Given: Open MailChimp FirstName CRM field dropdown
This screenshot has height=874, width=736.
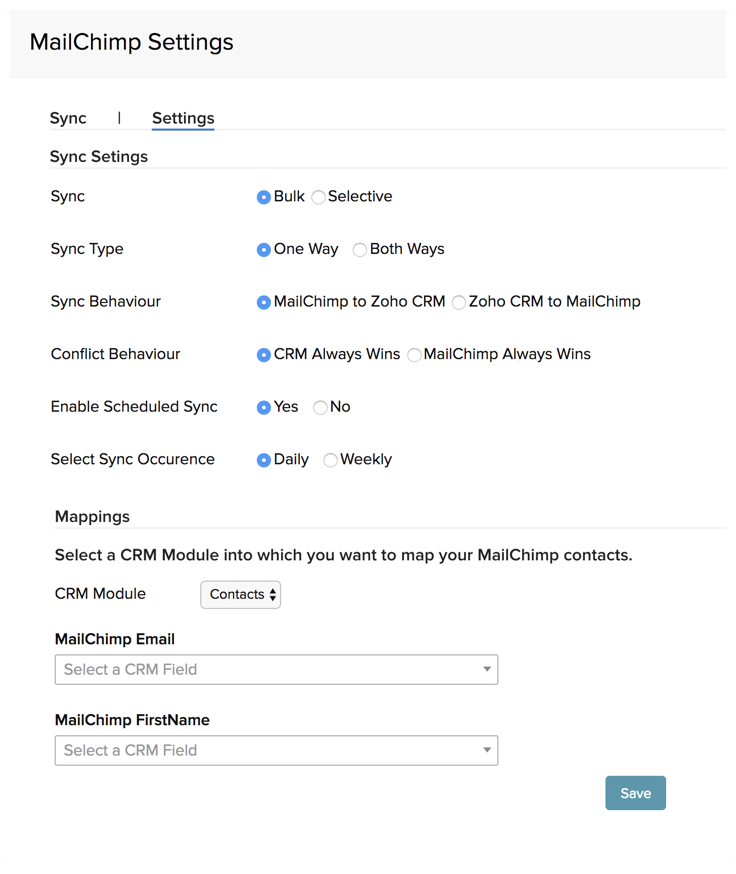Looking at the screenshot, I should coord(276,750).
